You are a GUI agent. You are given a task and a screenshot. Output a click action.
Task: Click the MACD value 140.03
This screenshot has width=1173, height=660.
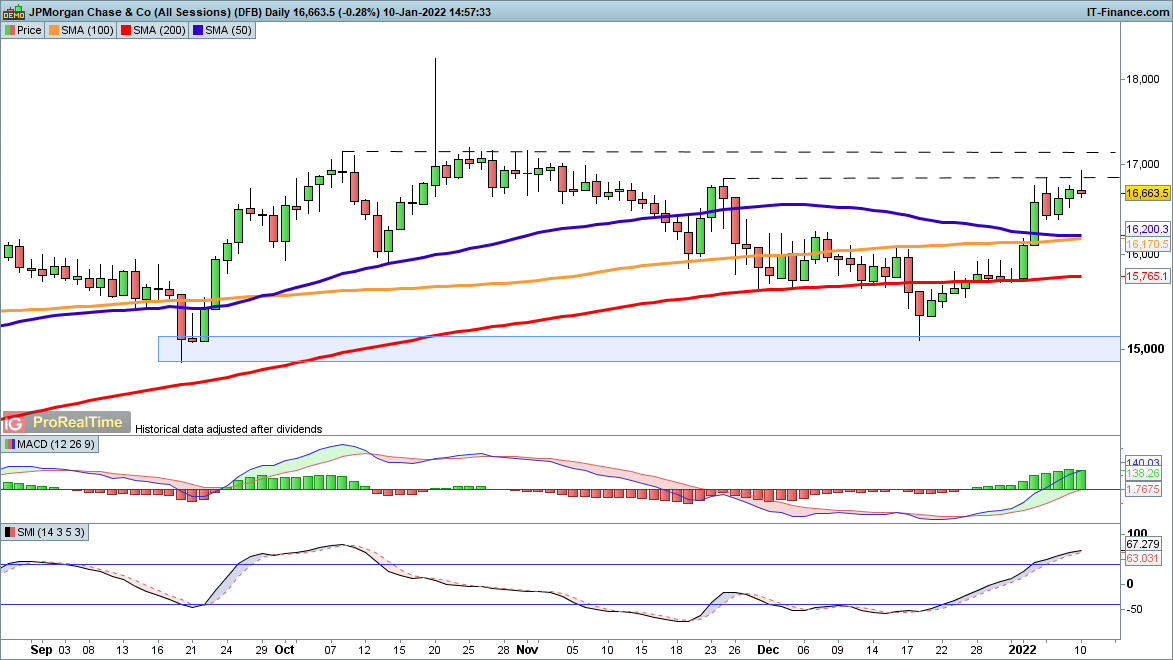tap(1143, 463)
